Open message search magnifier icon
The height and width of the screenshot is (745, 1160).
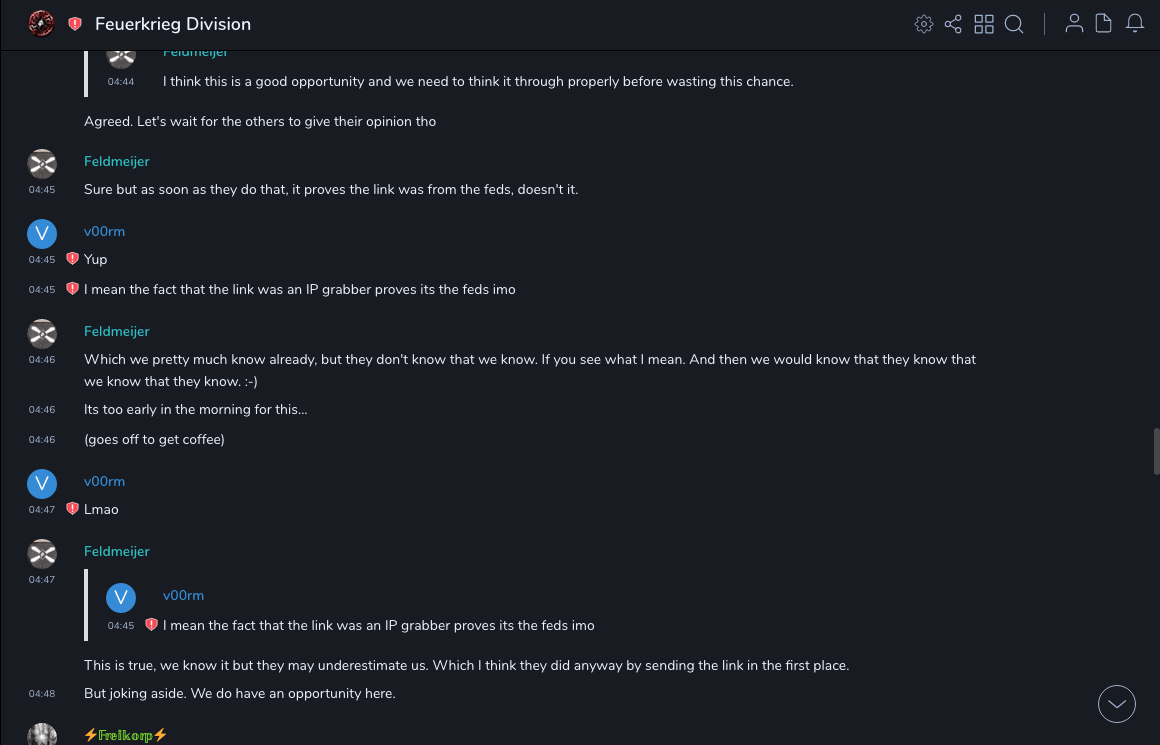[1014, 24]
